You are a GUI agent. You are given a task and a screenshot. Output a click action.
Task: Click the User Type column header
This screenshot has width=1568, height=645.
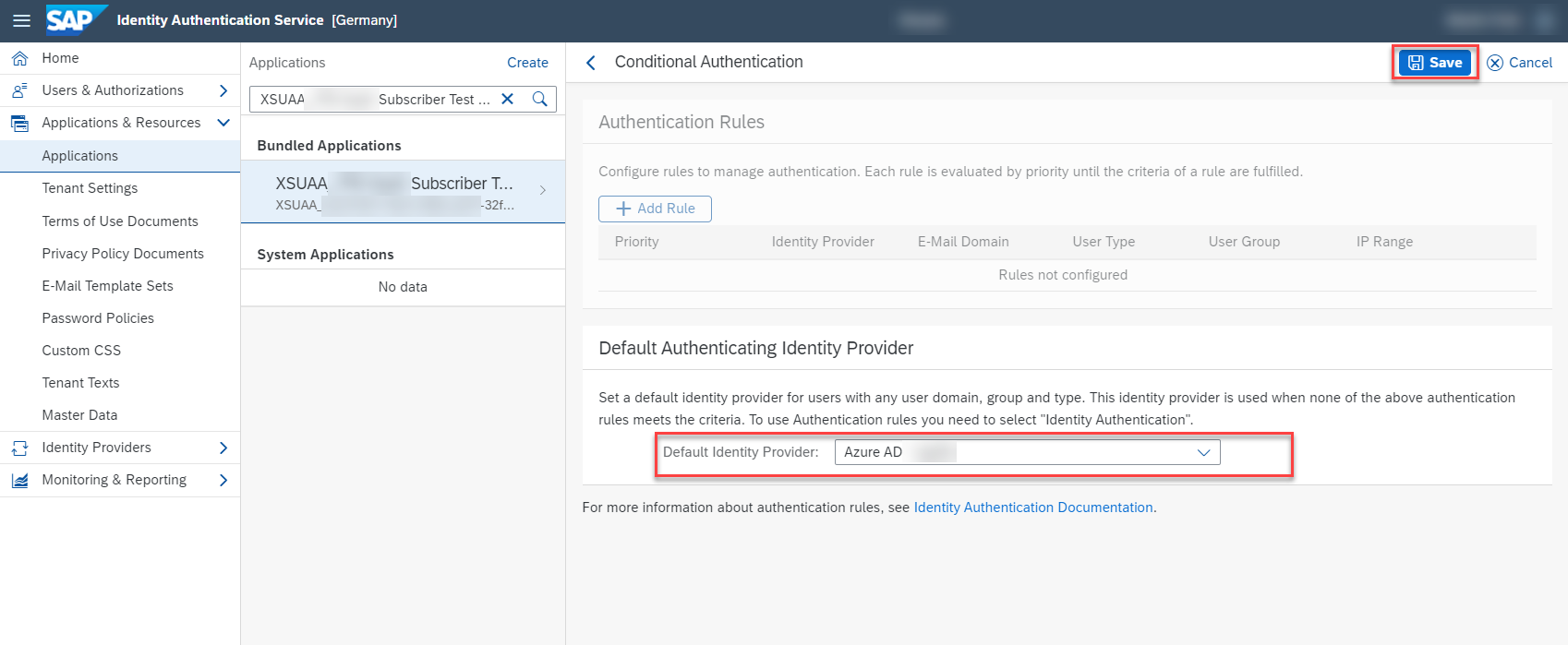[1104, 242]
